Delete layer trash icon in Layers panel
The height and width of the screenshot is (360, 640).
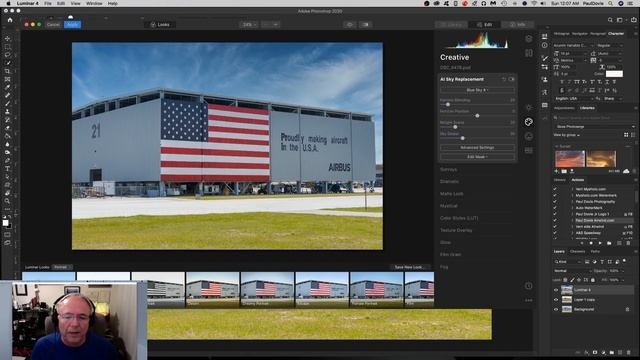[x=629, y=352]
